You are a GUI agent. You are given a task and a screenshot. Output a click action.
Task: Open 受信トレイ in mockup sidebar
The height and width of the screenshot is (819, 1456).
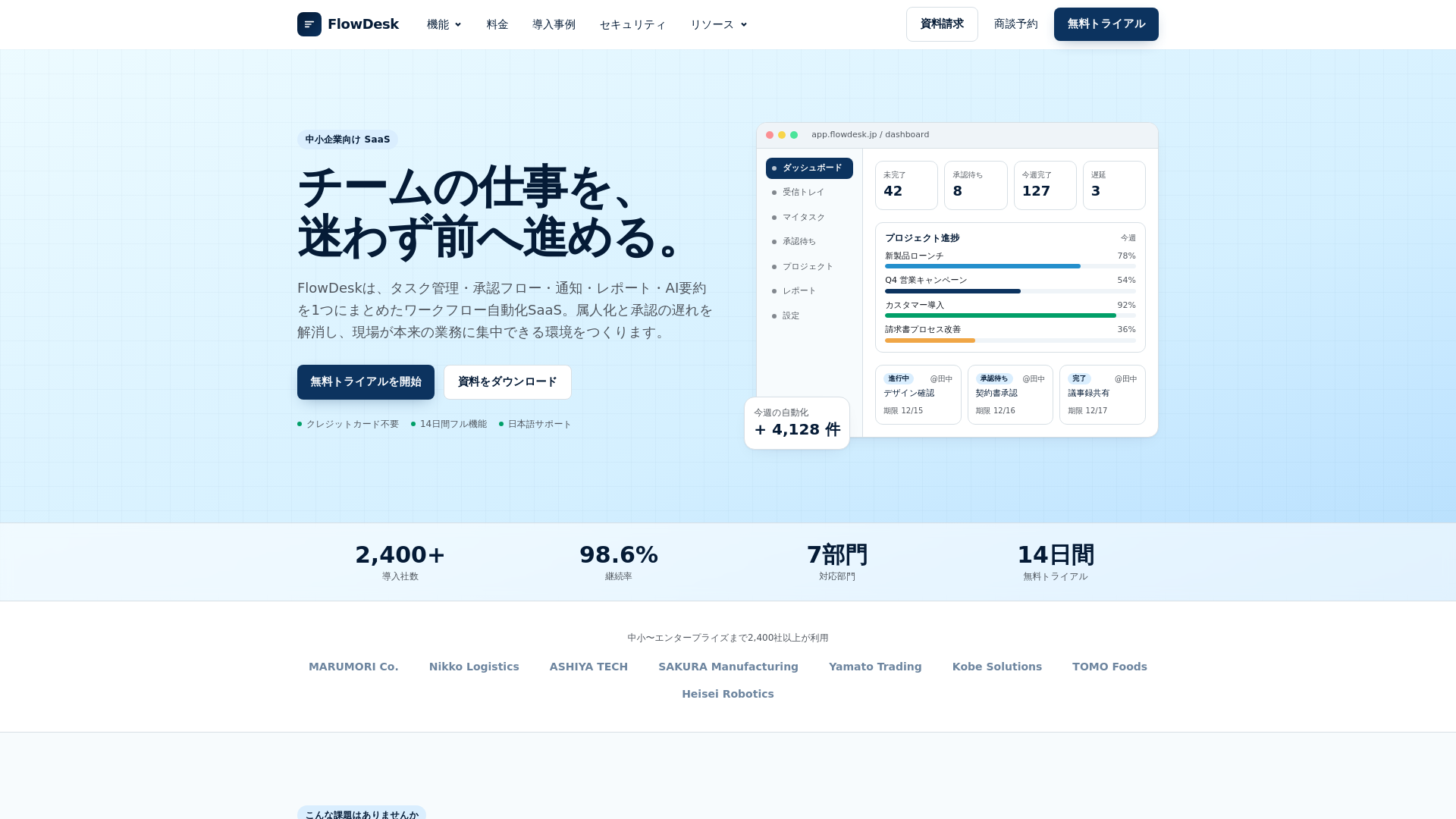click(809, 193)
